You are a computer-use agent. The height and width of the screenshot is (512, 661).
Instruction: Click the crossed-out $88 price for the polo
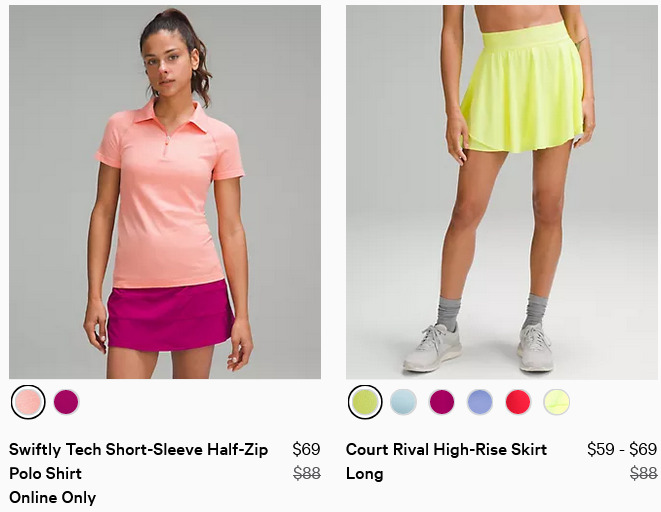[x=307, y=473]
